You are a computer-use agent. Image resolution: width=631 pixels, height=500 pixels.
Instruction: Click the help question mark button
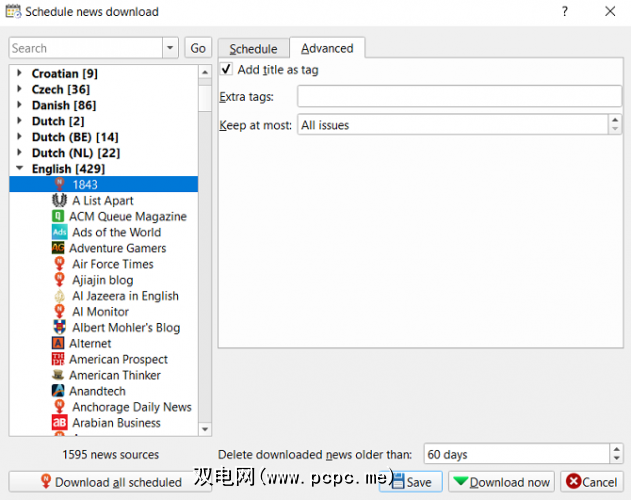(565, 11)
